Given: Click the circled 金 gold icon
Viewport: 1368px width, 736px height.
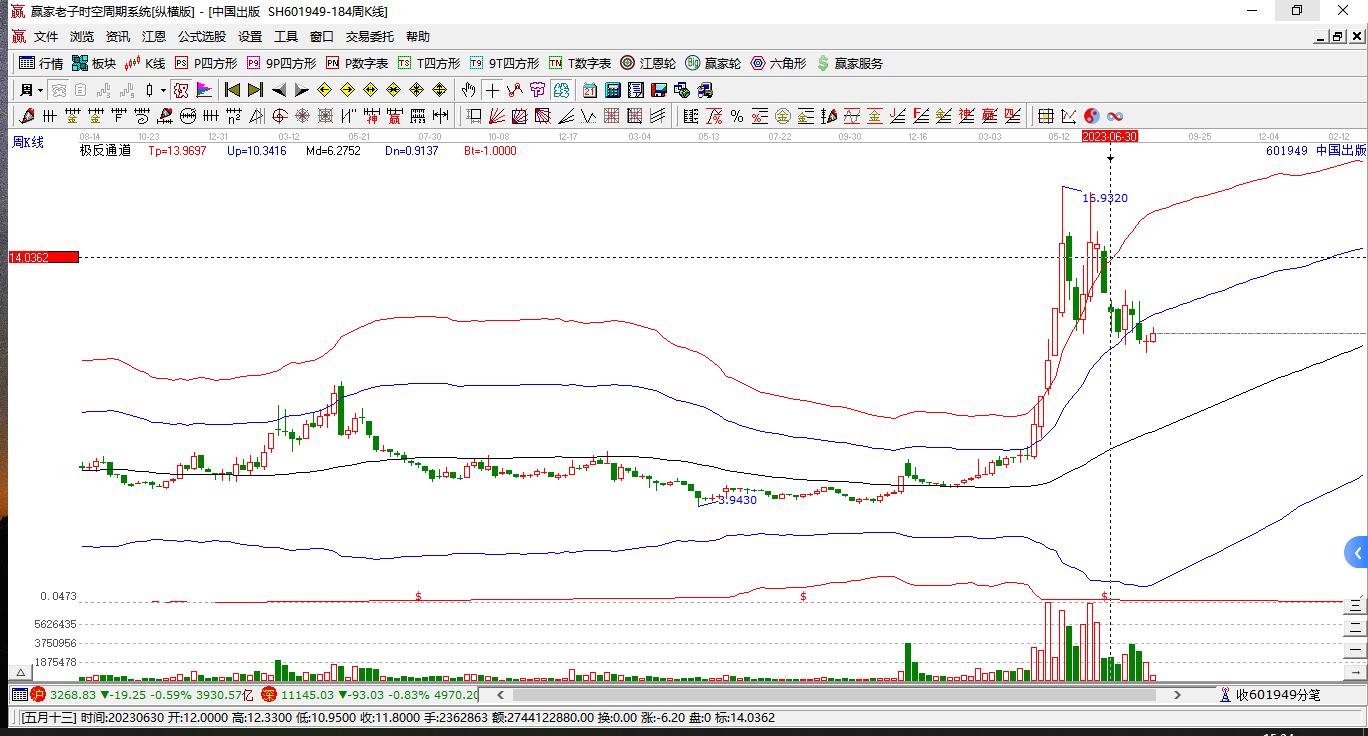Looking at the screenshot, I should 783,116.
